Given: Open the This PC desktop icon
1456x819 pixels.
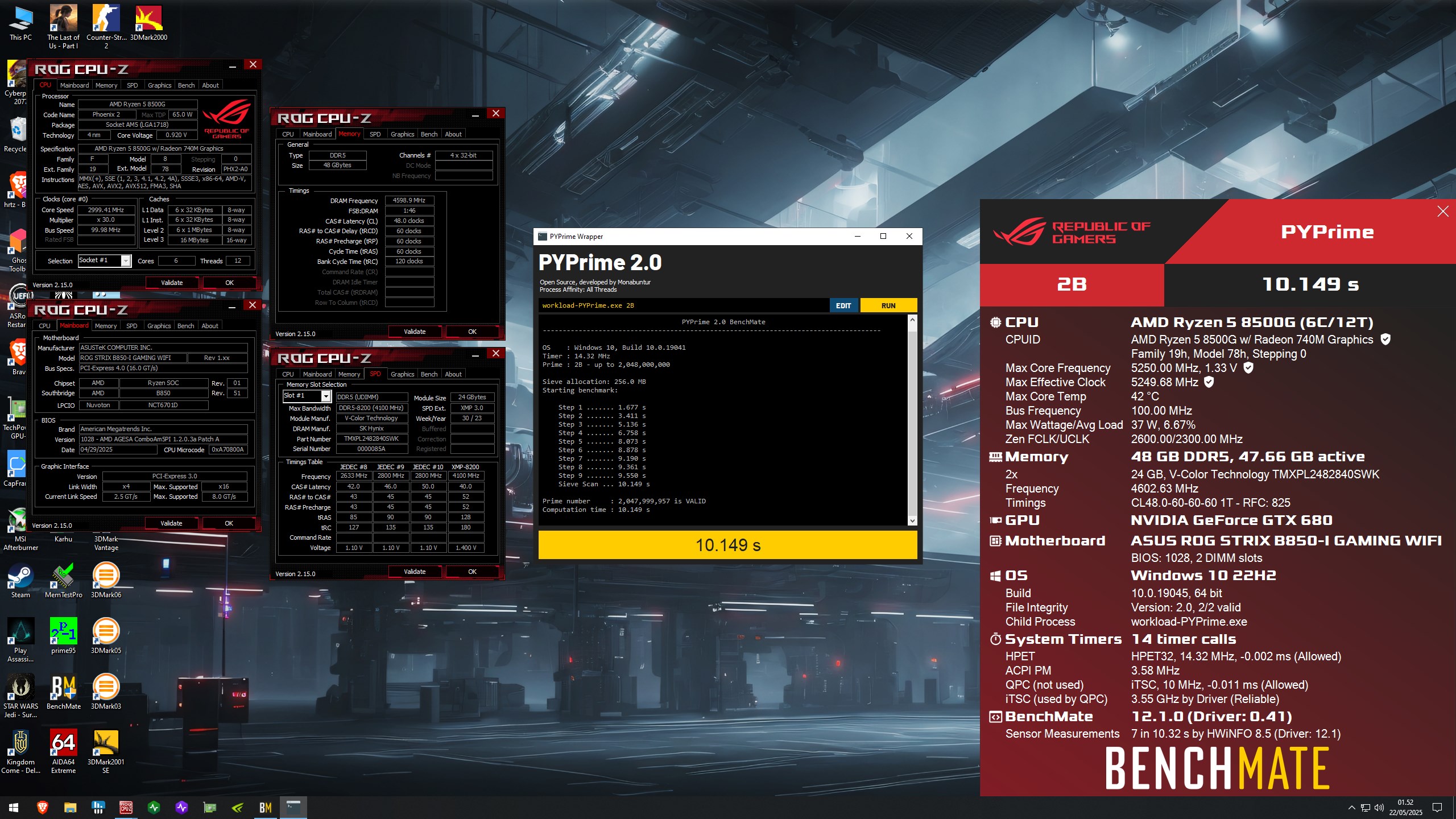Looking at the screenshot, I should coord(20,24).
